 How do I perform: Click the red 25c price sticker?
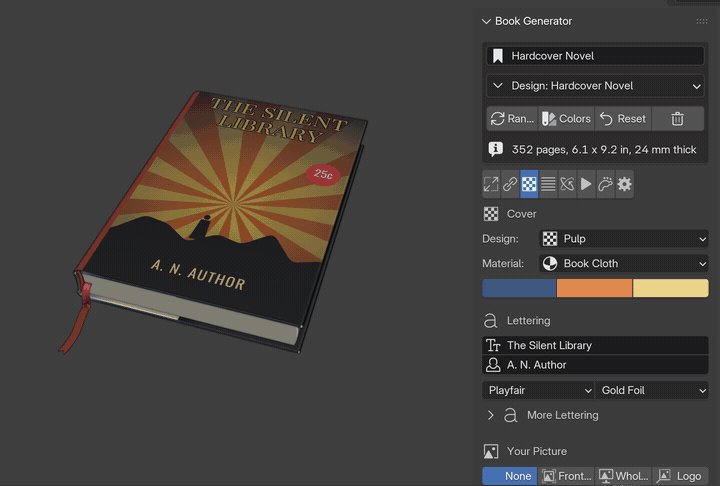[323, 175]
